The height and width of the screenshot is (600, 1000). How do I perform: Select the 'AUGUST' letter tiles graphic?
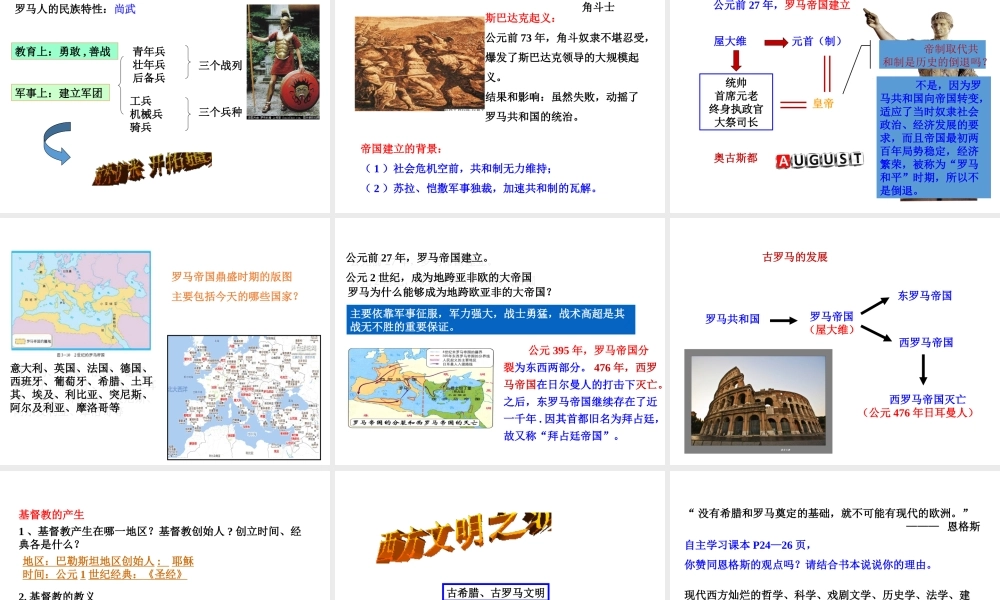pyautogui.click(x=820, y=160)
